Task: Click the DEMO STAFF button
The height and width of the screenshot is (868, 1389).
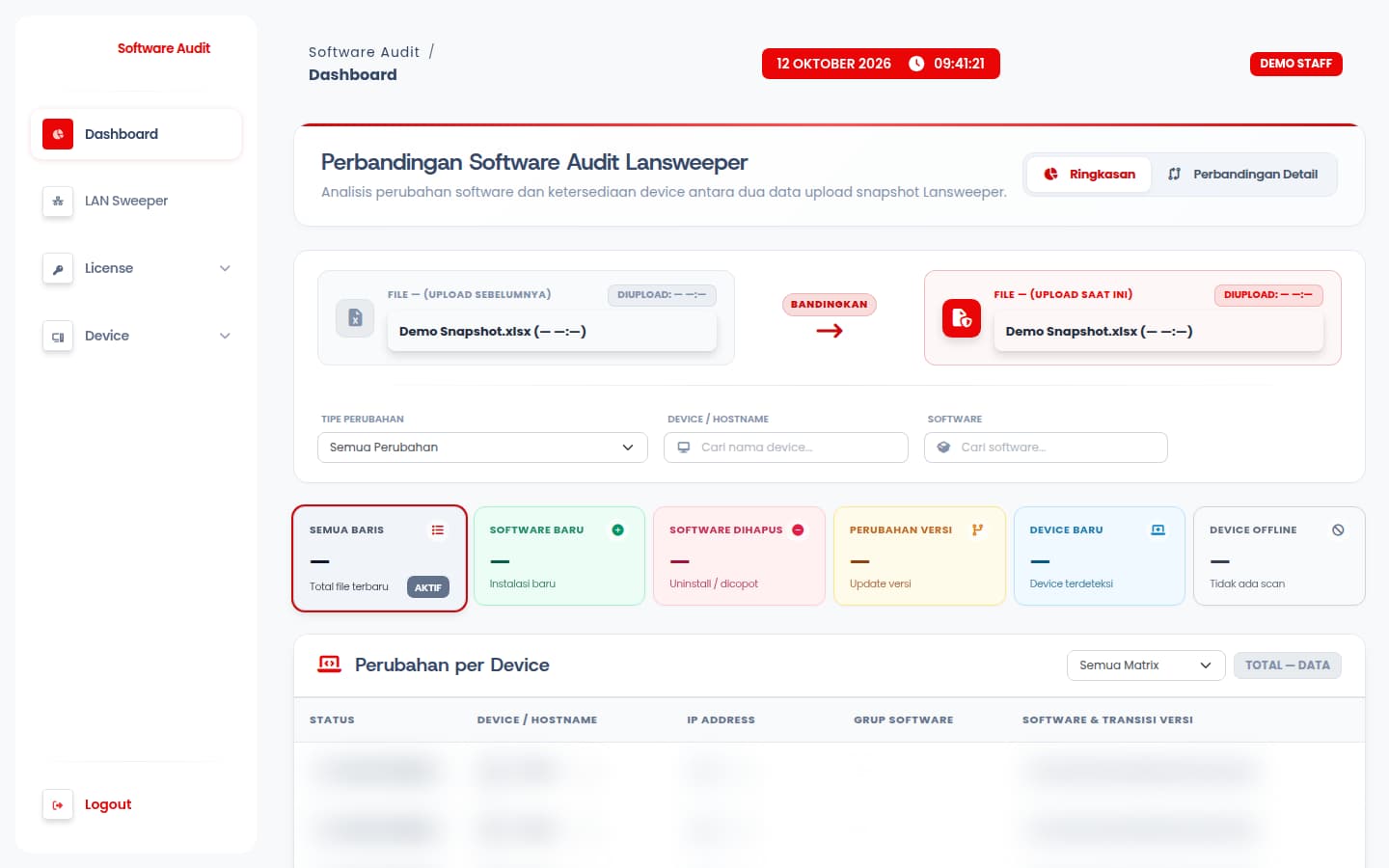Action: 1295,64
